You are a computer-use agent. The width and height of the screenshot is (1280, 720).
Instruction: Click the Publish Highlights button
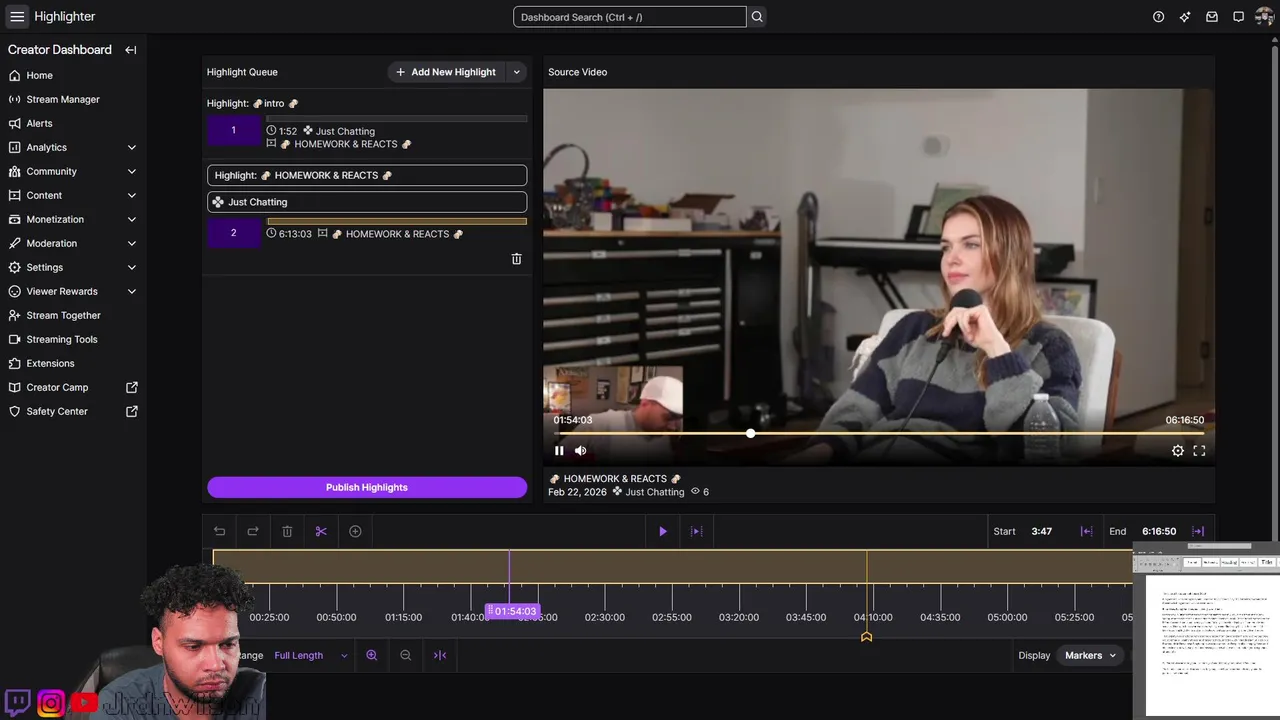[367, 487]
